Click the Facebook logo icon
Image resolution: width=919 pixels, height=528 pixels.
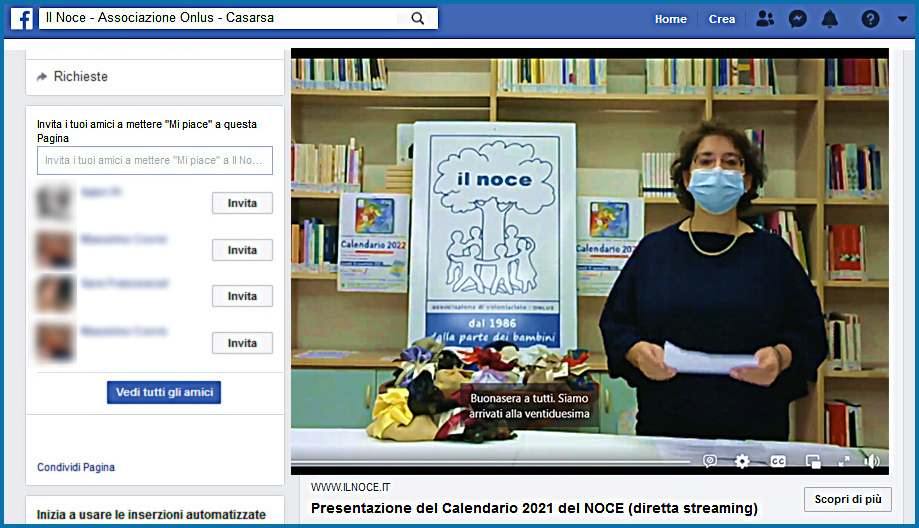coord(22,19)
